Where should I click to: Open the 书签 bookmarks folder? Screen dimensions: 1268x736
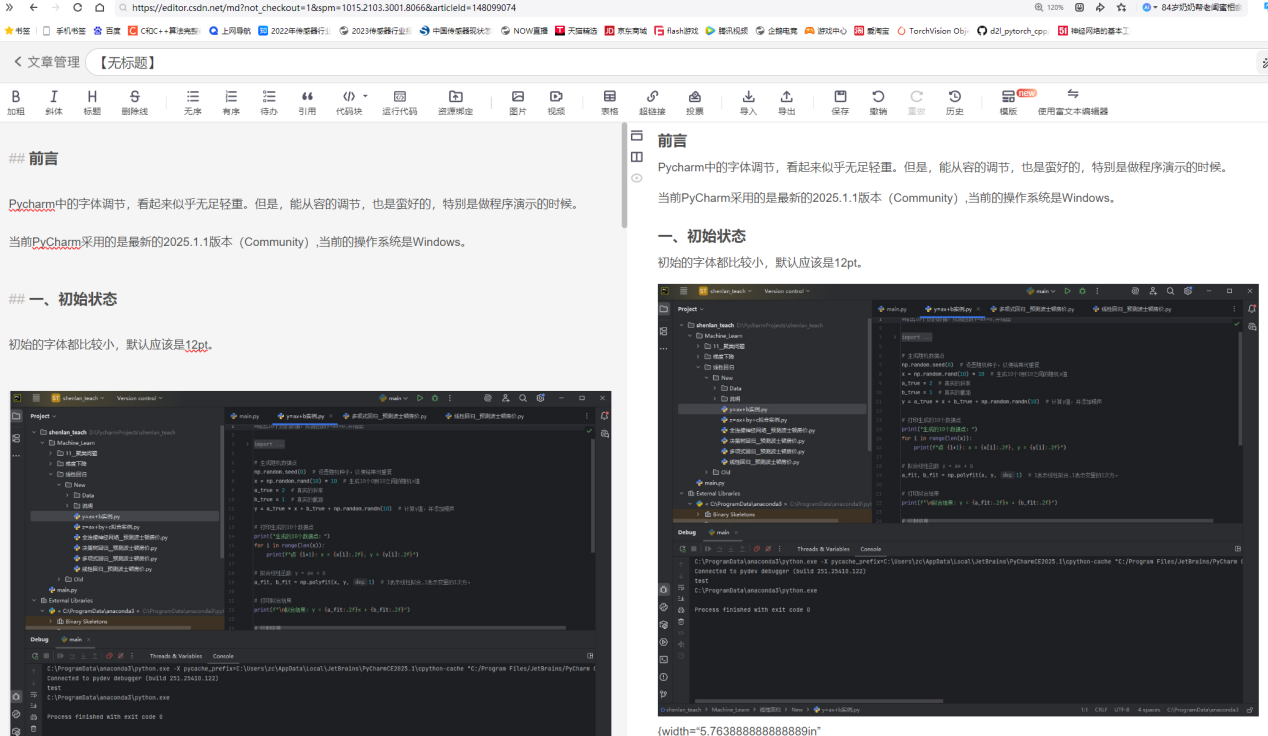(x=18, y=31)
